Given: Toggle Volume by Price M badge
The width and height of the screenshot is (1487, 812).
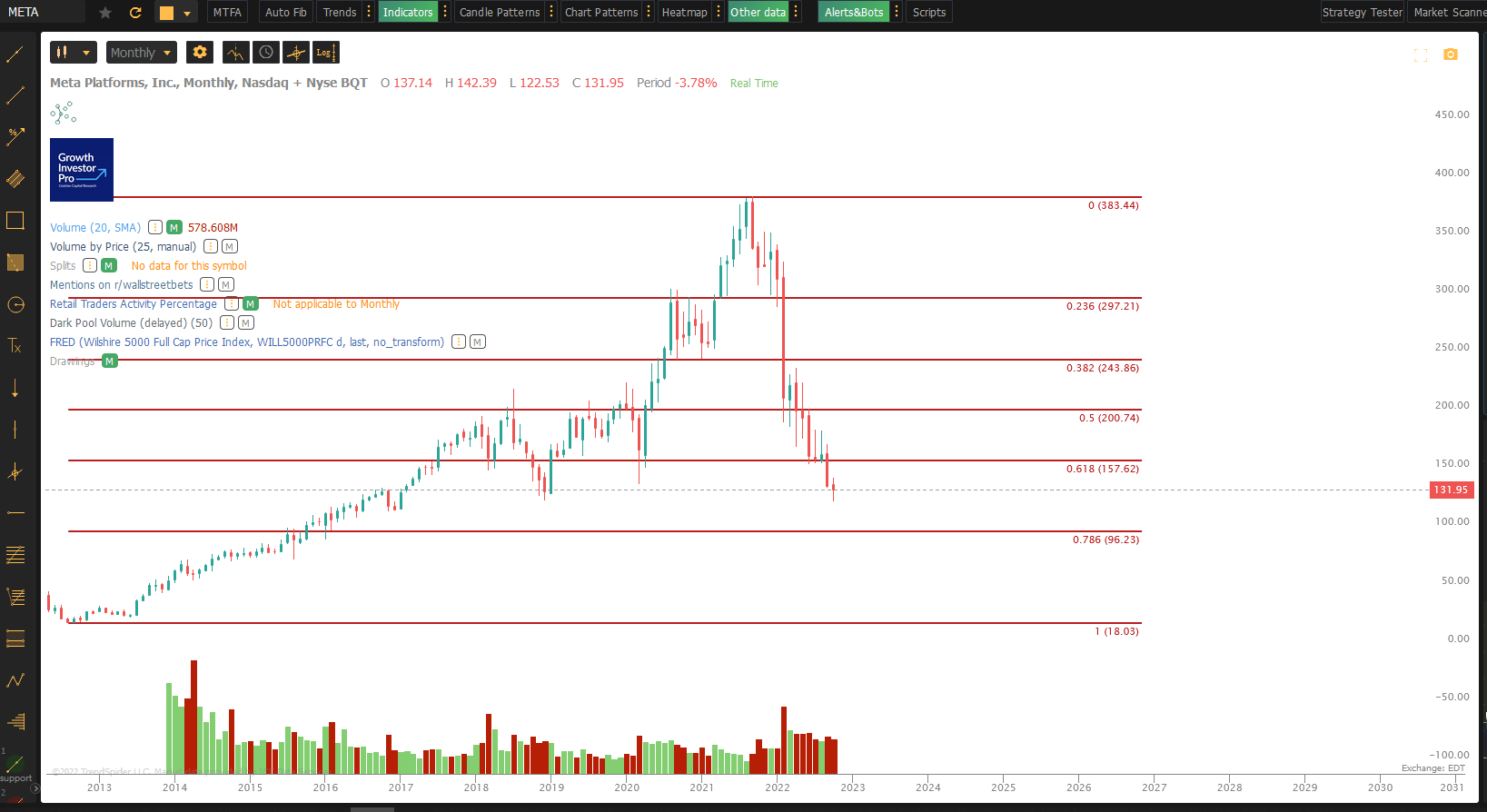Looking at the screenshot, I should tap(230, 246).
